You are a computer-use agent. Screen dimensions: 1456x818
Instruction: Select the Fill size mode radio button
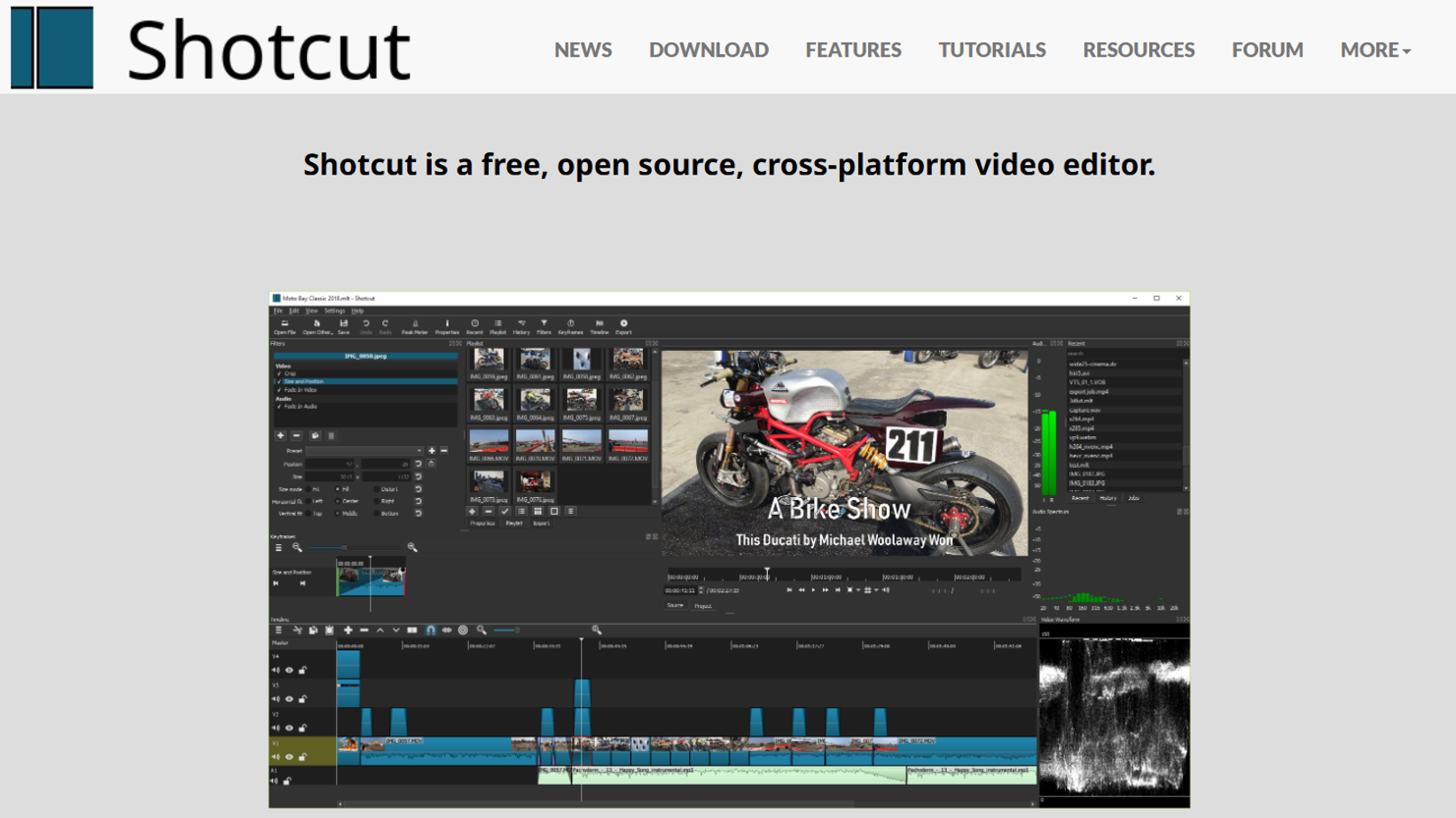[338, 489]
